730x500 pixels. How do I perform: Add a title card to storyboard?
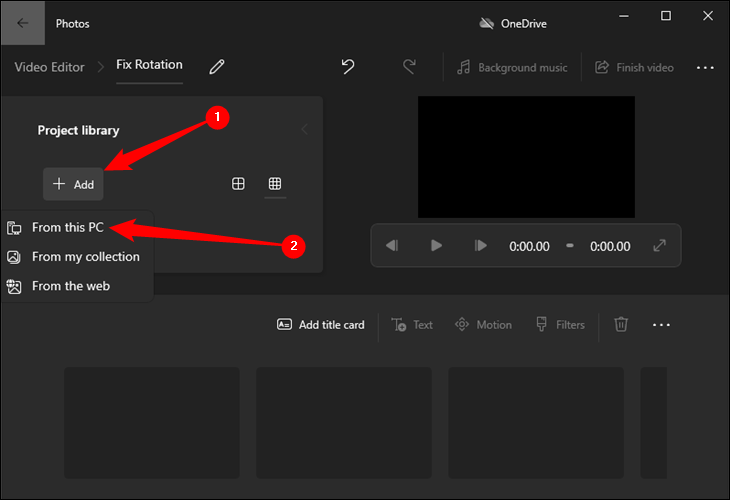321,325
